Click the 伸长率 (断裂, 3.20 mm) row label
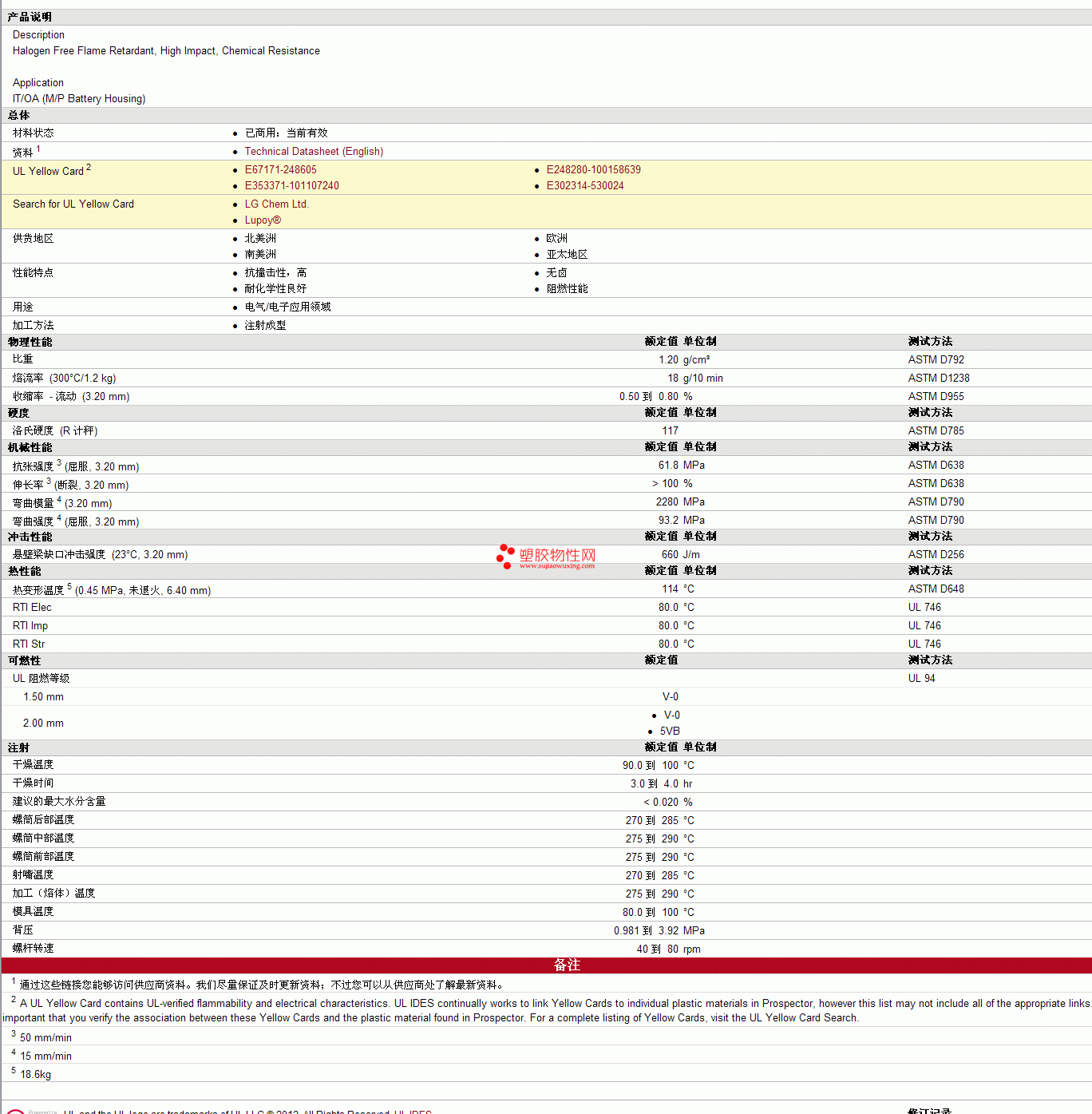Image resolution: width=1092 pixels, height=1114 pixels. click(x=71, y=485)
